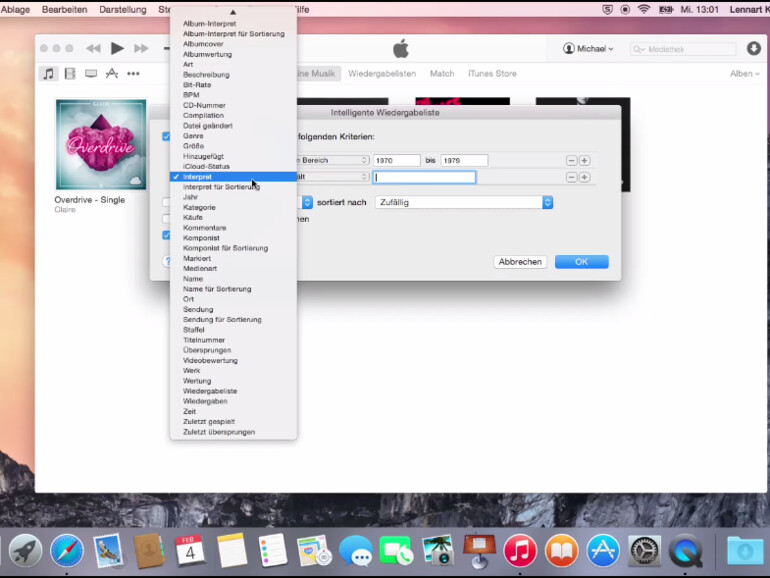Add a rule after the 1970 row
Image resolution: width=770 pixels, height=578 pixels.
[584, 161]
